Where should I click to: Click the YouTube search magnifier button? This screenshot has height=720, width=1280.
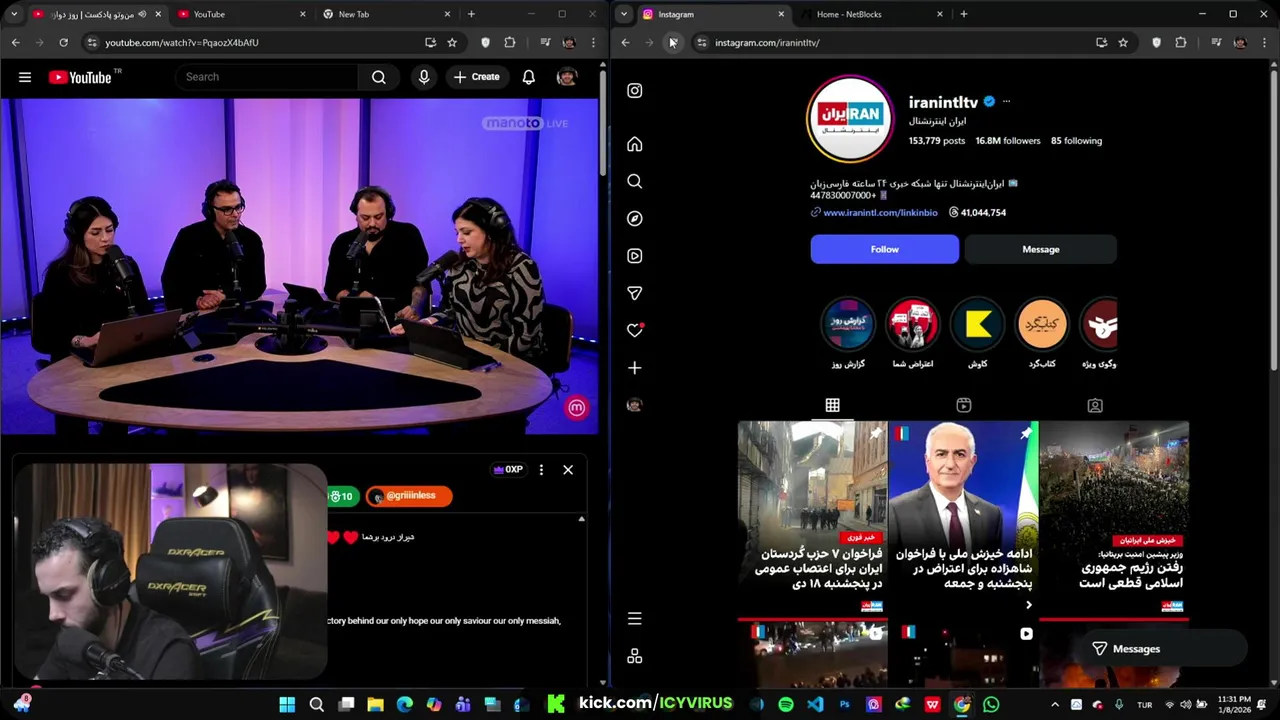click(x=379, y=77)
